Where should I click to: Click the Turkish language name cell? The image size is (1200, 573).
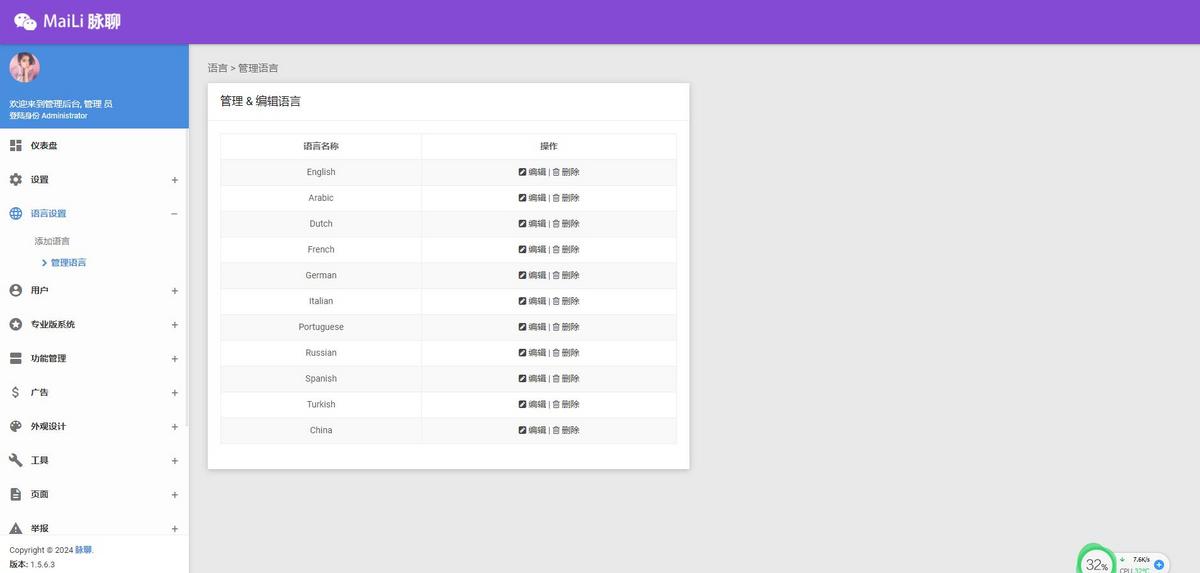[x=321, y=405]
